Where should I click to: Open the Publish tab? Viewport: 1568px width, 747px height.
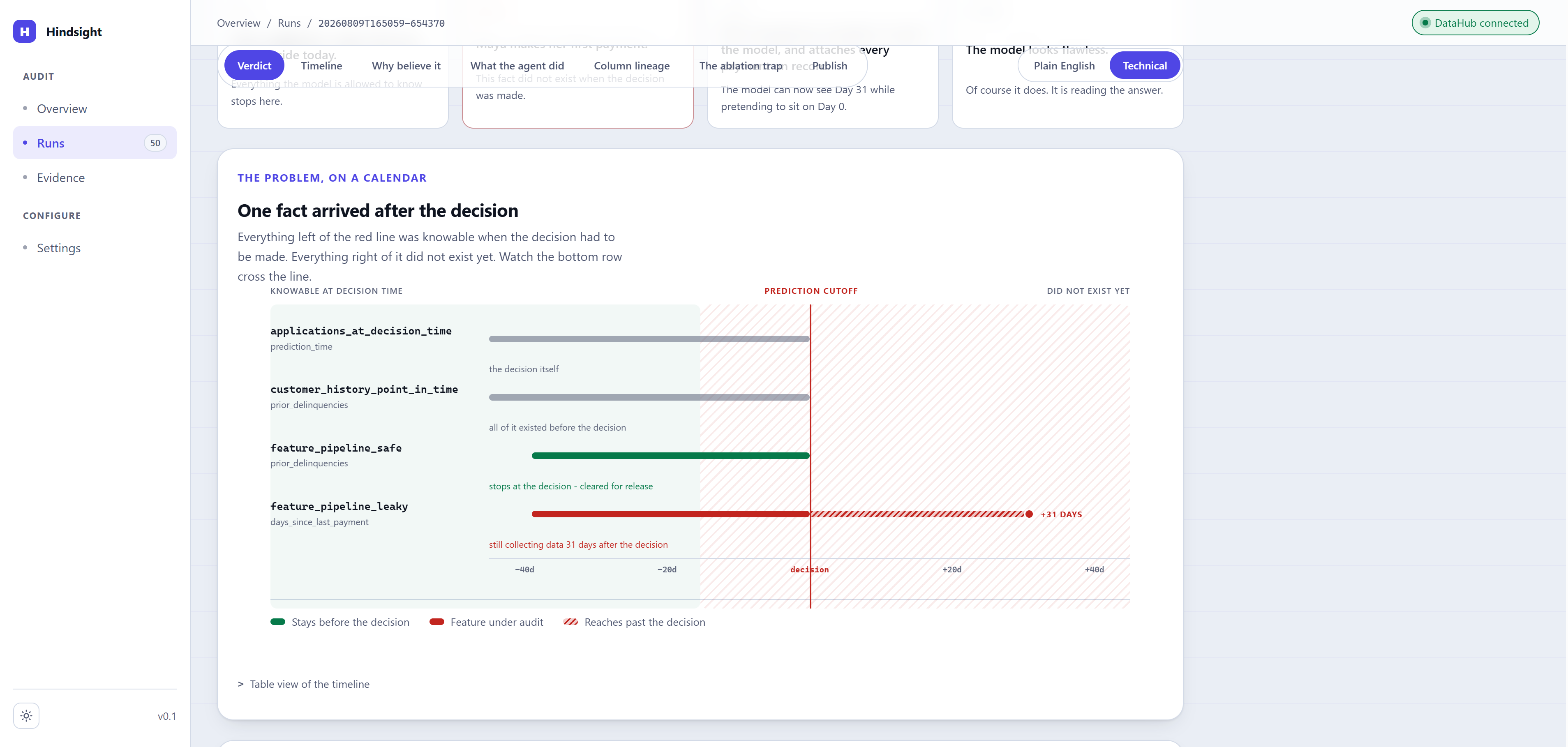point(829,66)
